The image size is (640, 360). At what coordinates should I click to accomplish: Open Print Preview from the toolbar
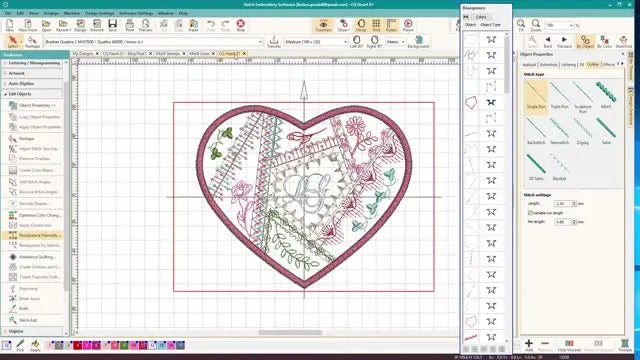pyautogui.click(x=145, y=25)
